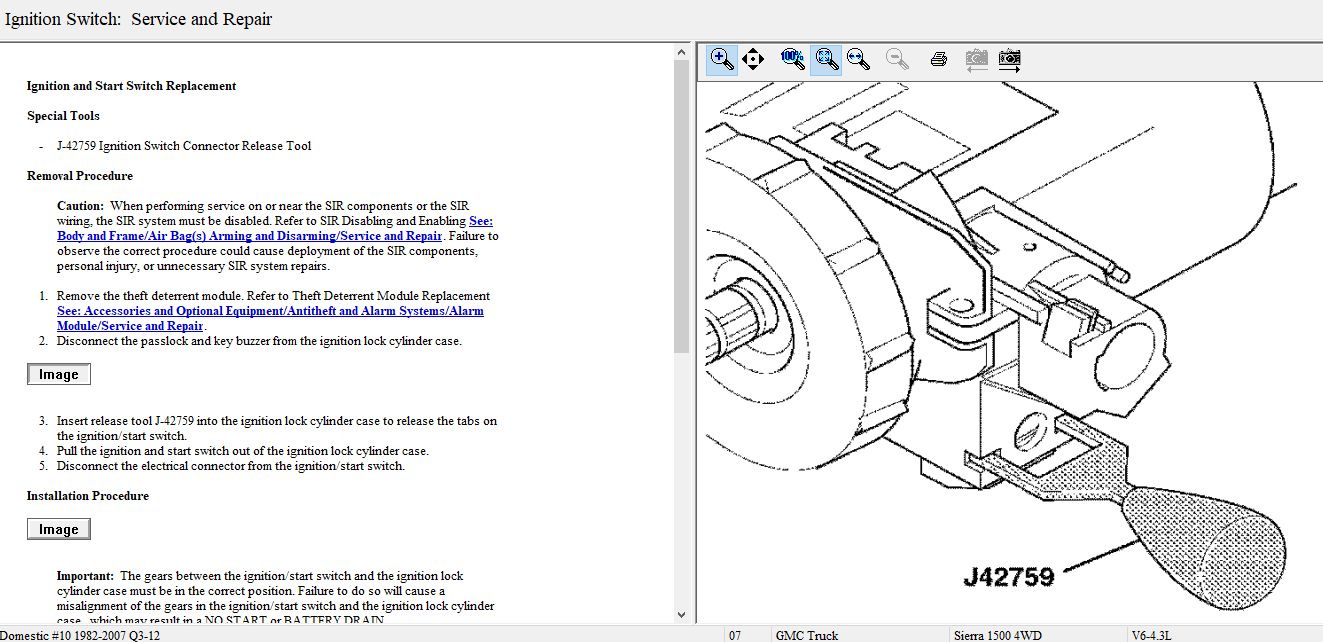Open the Installation Procedure Image button

(x=59, y=530)
